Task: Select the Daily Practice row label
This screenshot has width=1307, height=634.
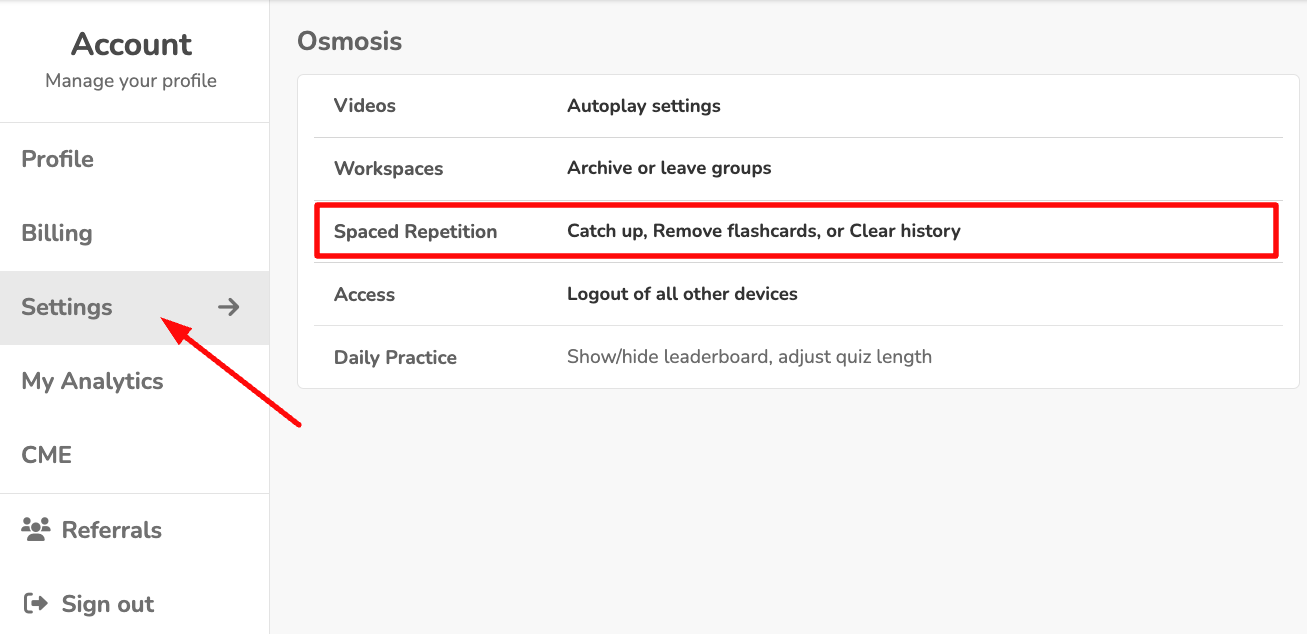Action: click(395, 357)
